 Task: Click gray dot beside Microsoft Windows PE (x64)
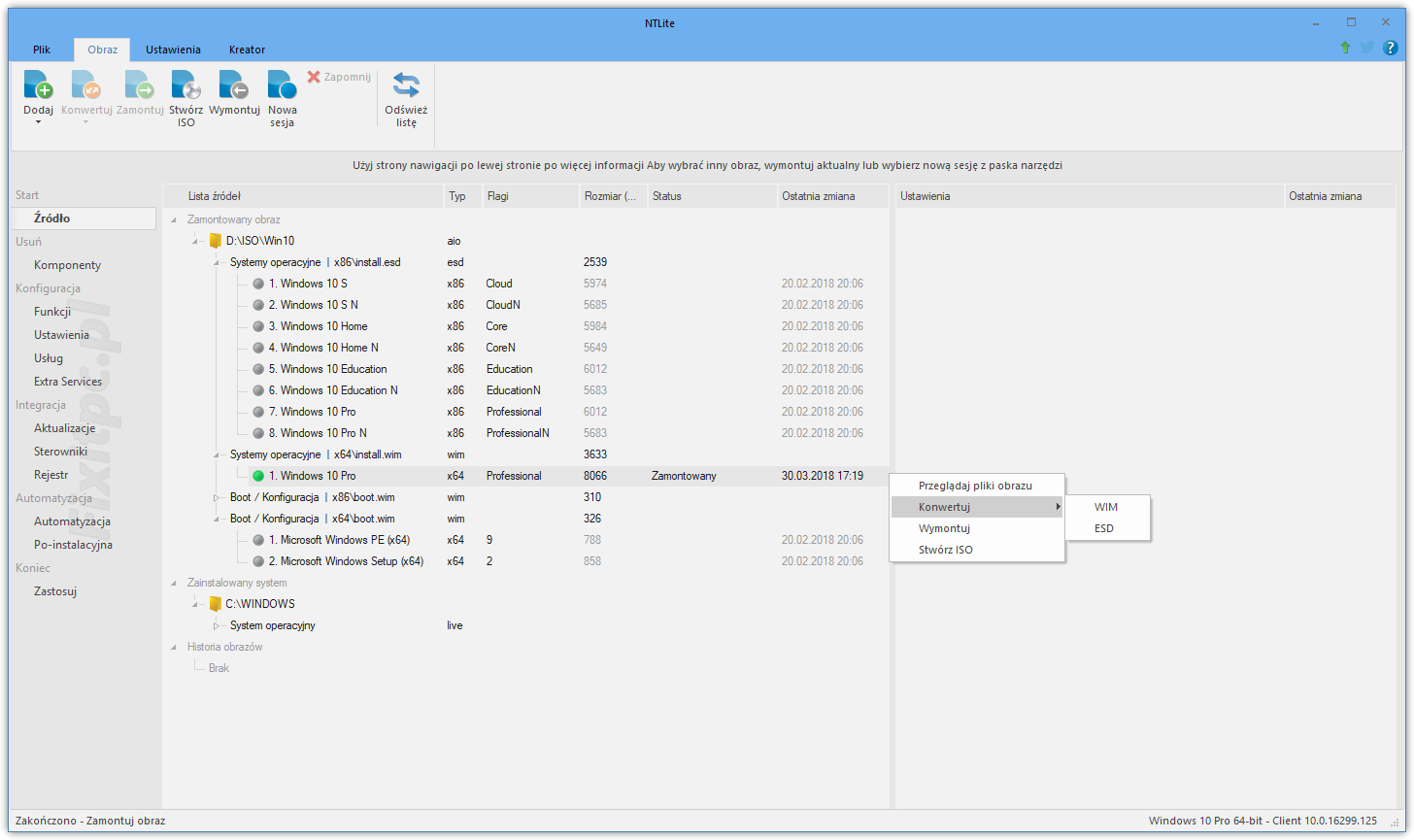click(258, 540)
